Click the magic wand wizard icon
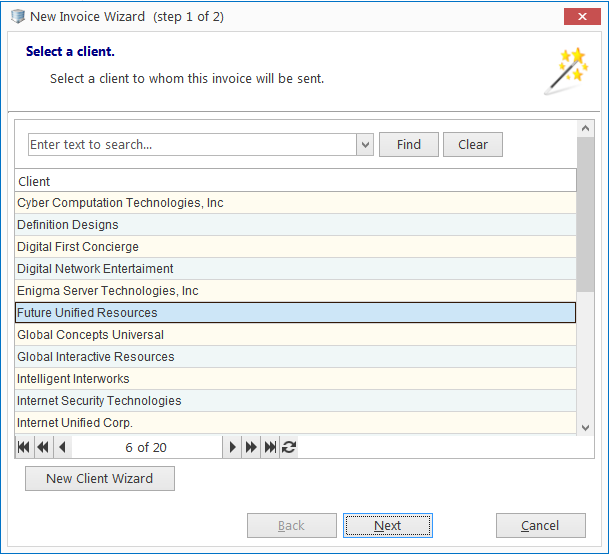Image resolution: width=609 pixels, height=555 pixels. coord(567,71)
